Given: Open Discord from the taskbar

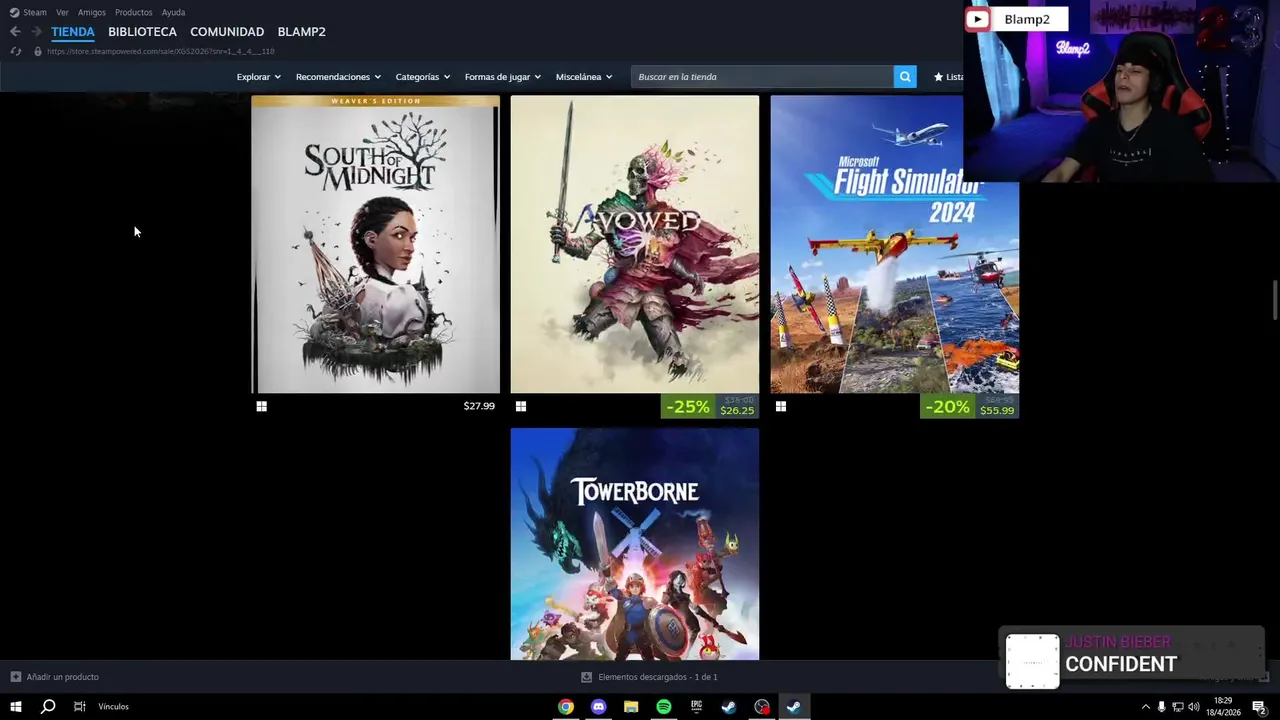Looking at the screenshot, I should coord(598,707).
